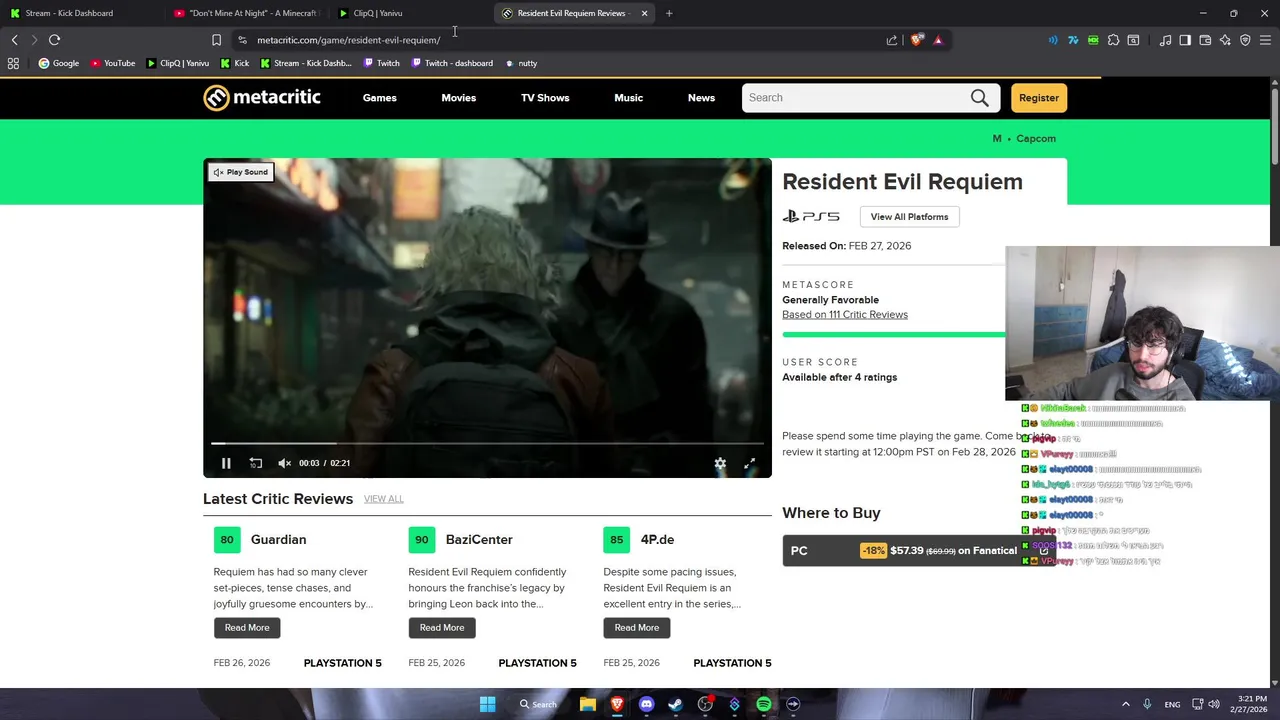Click Read More under 4P.de review

click(637, 628)
